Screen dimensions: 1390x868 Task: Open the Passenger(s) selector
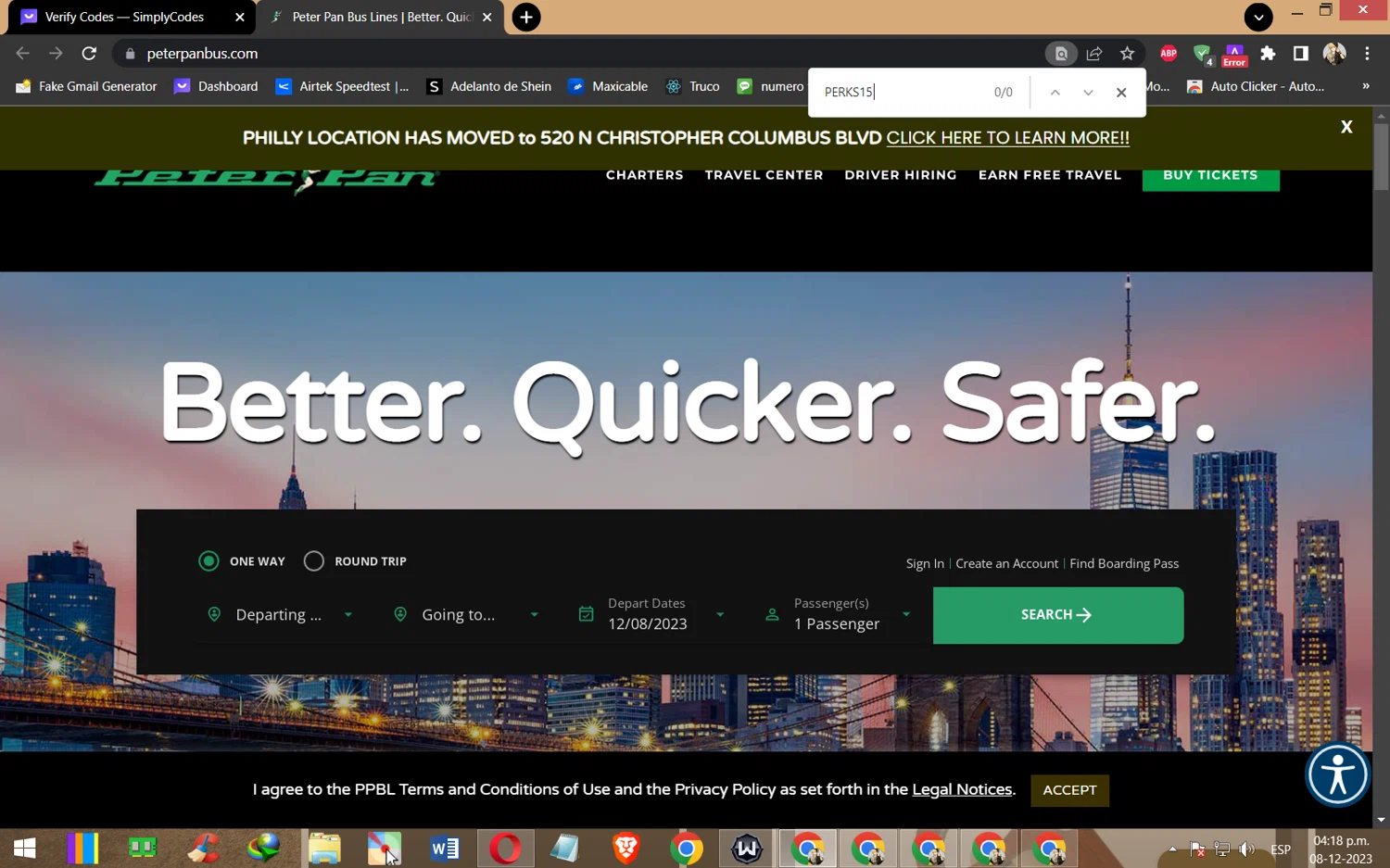[x=838, y=615]
